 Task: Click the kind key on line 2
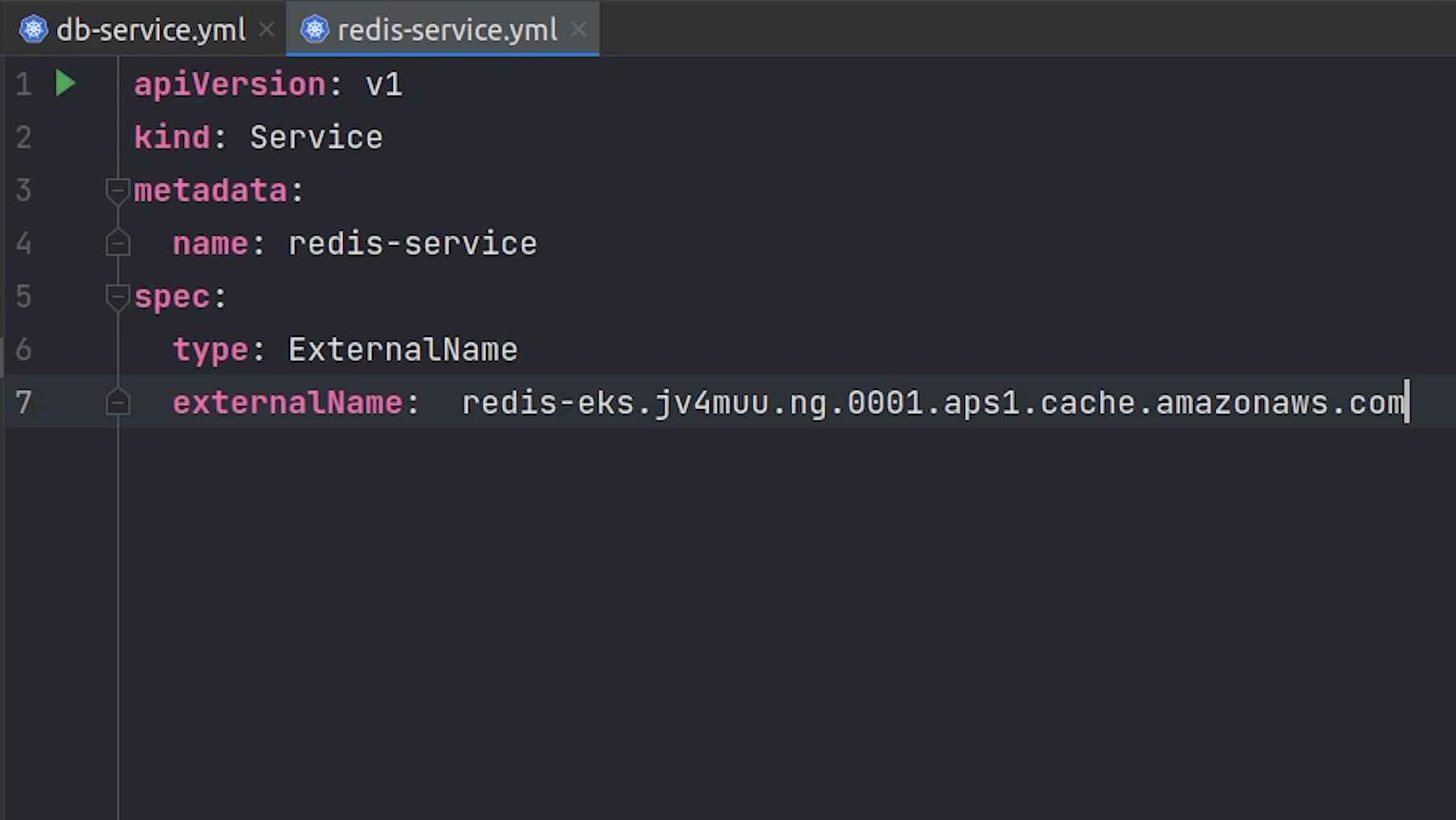(x=171, y=137)
